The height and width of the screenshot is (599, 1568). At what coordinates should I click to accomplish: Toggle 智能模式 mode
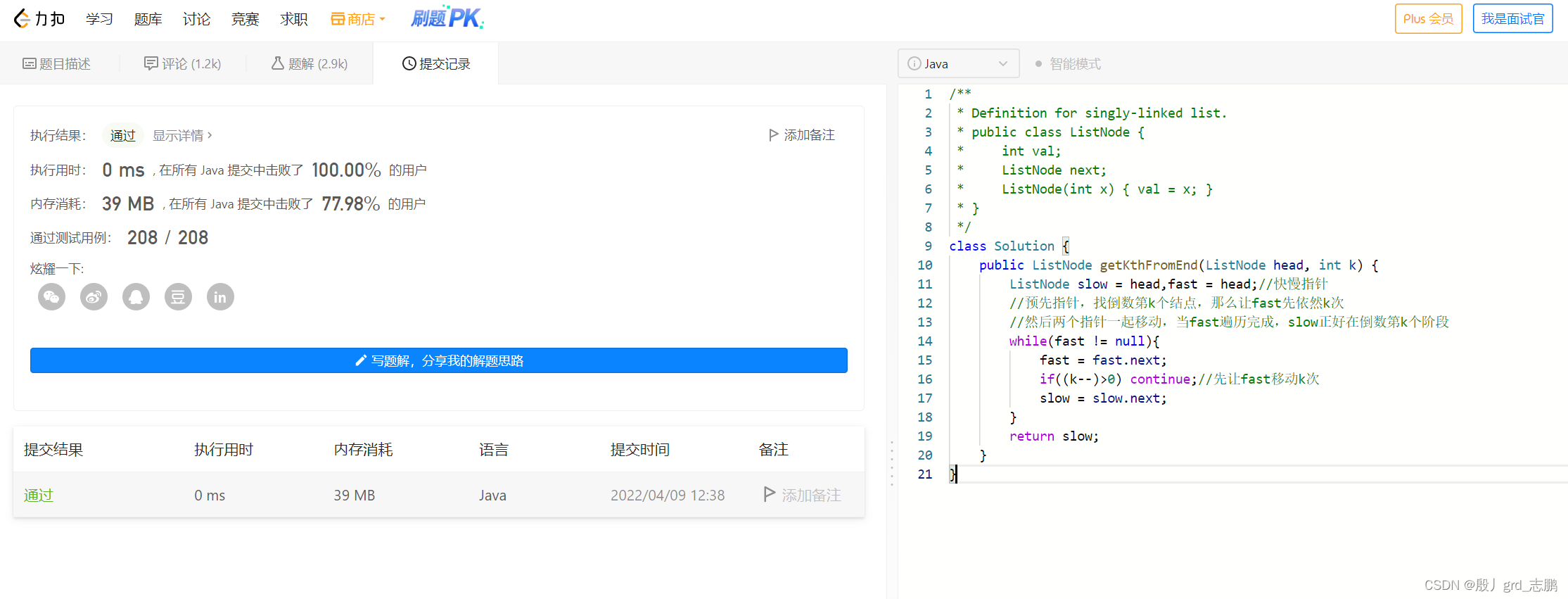click(1068, 63)
